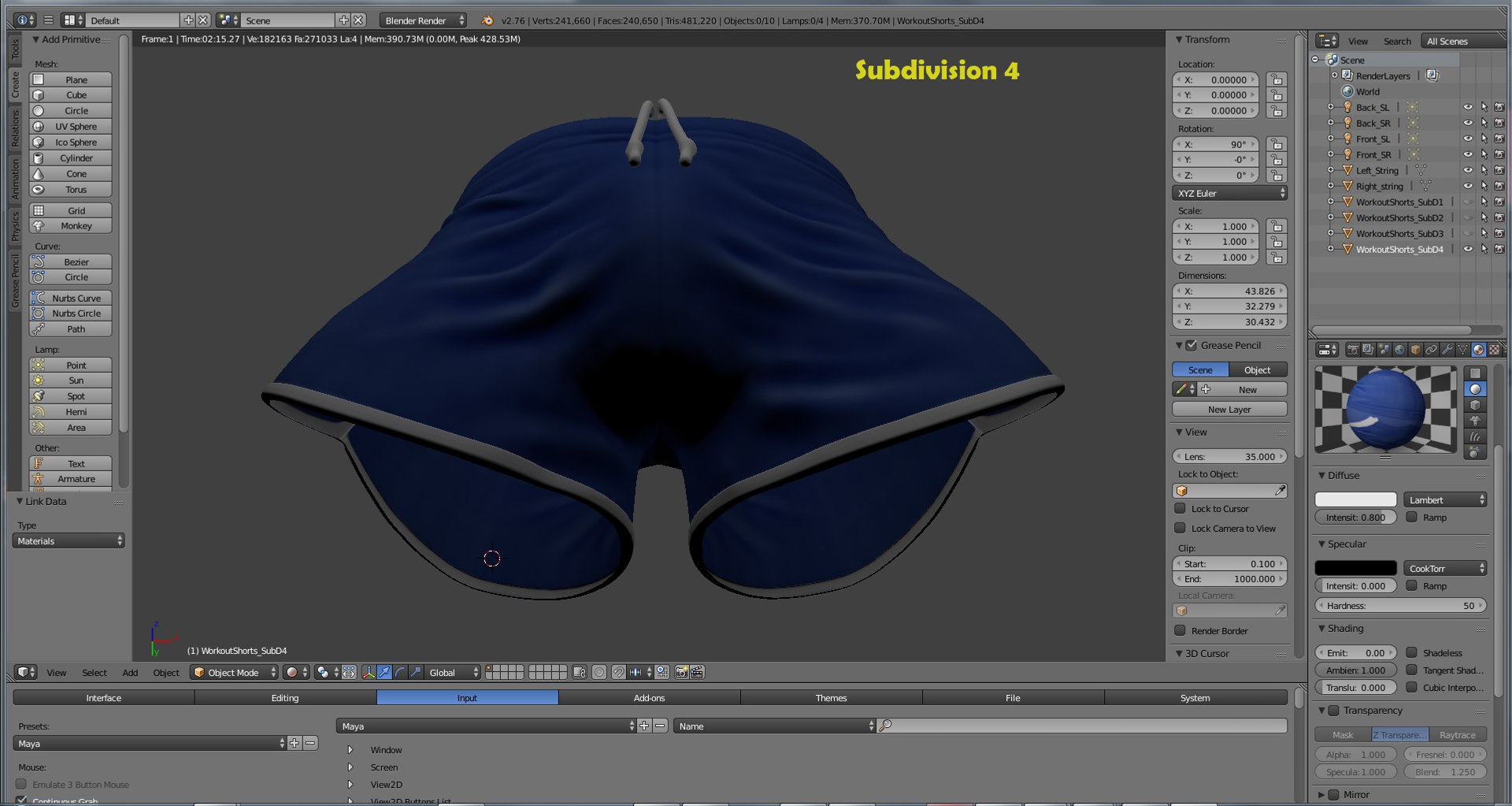This screenshot has height=806, width=1512.
Task: Toggle restrict selection for Back_SL
Action: pos(1484,107)
